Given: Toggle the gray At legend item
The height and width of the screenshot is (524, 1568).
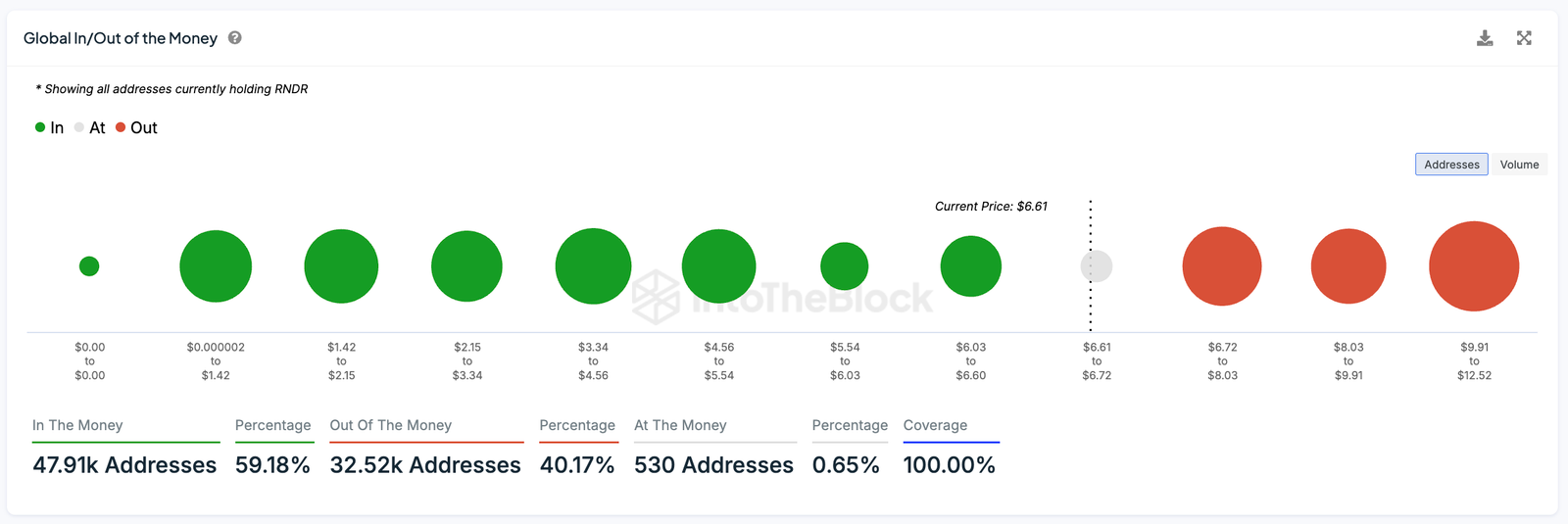Looking at the screenshot, I should [90, 128].
